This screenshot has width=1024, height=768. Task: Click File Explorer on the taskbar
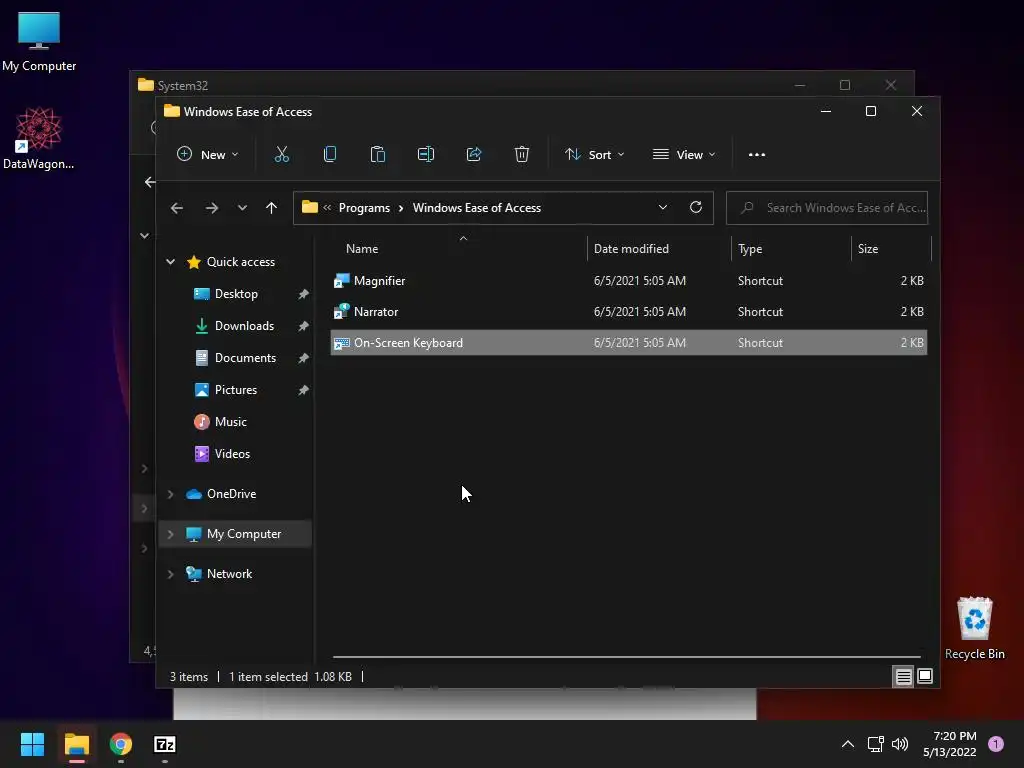pos(76,744)
